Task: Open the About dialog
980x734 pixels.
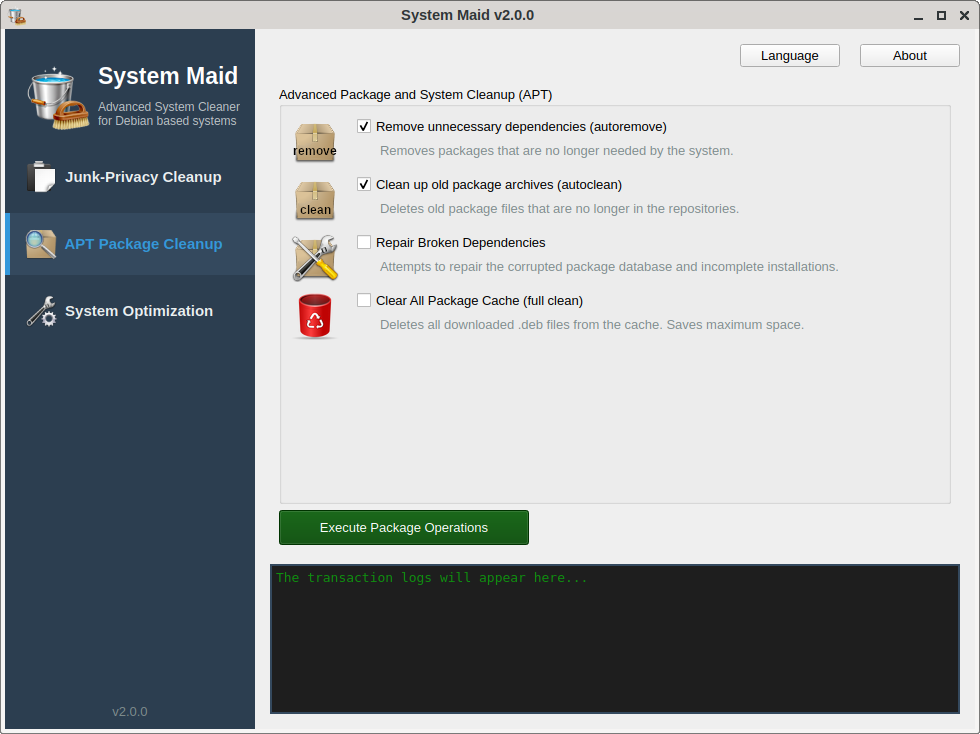Action: [909, 56]
